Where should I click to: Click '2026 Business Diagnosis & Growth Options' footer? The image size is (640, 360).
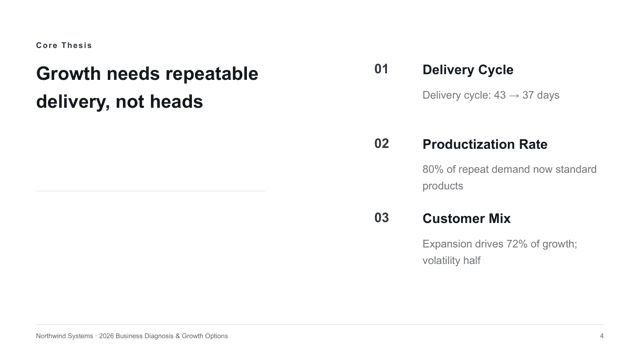[x=163, y=336]
